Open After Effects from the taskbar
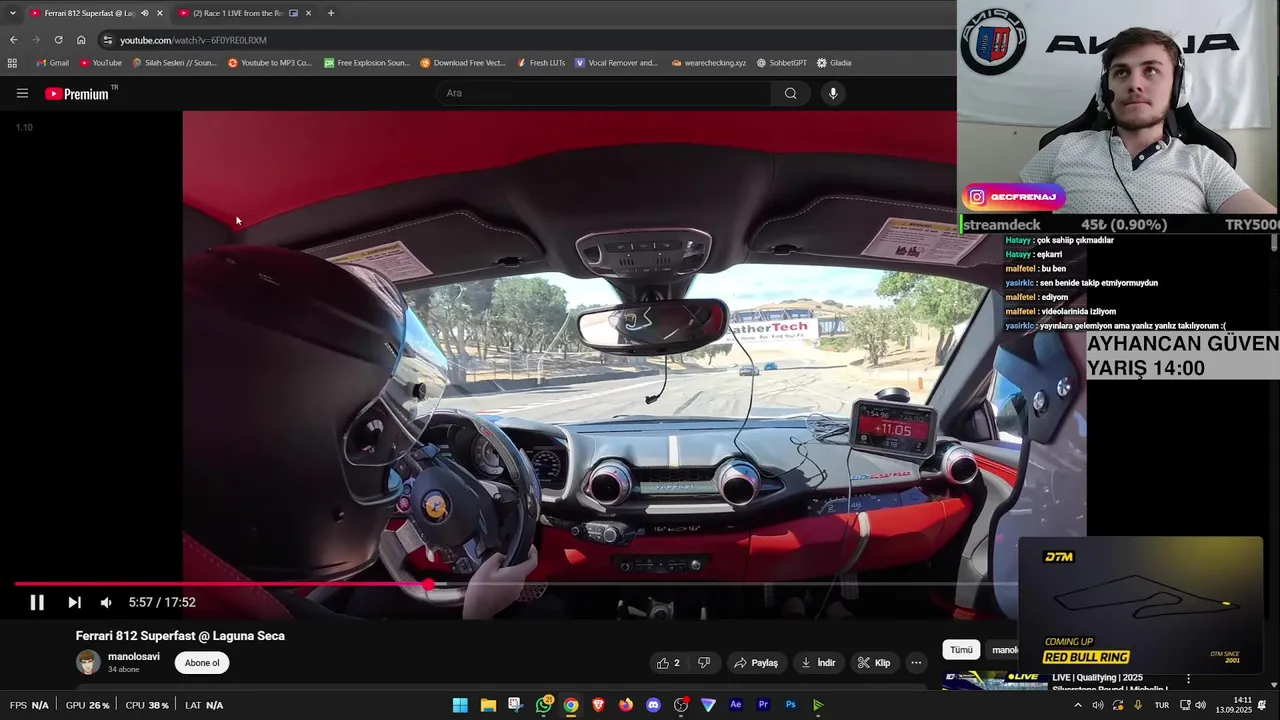This screenshot has height=720, width=1280. (x=736, y=705)
